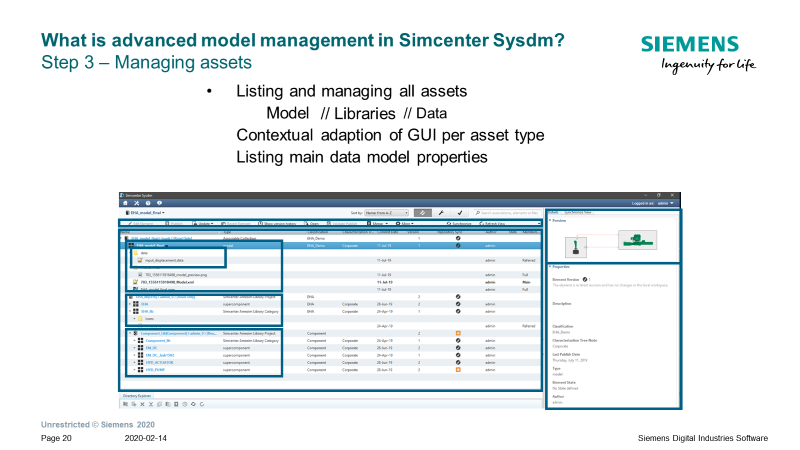800x450 pixels.
Task: Open the Sort by dropdown
Action: [x=386, y=213]
